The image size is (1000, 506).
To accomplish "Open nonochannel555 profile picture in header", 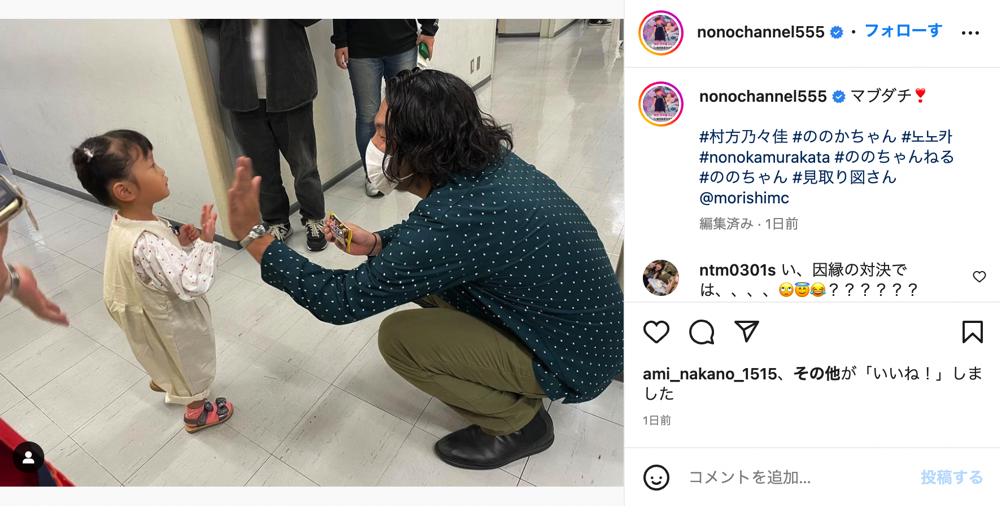I will pos(661,33).
